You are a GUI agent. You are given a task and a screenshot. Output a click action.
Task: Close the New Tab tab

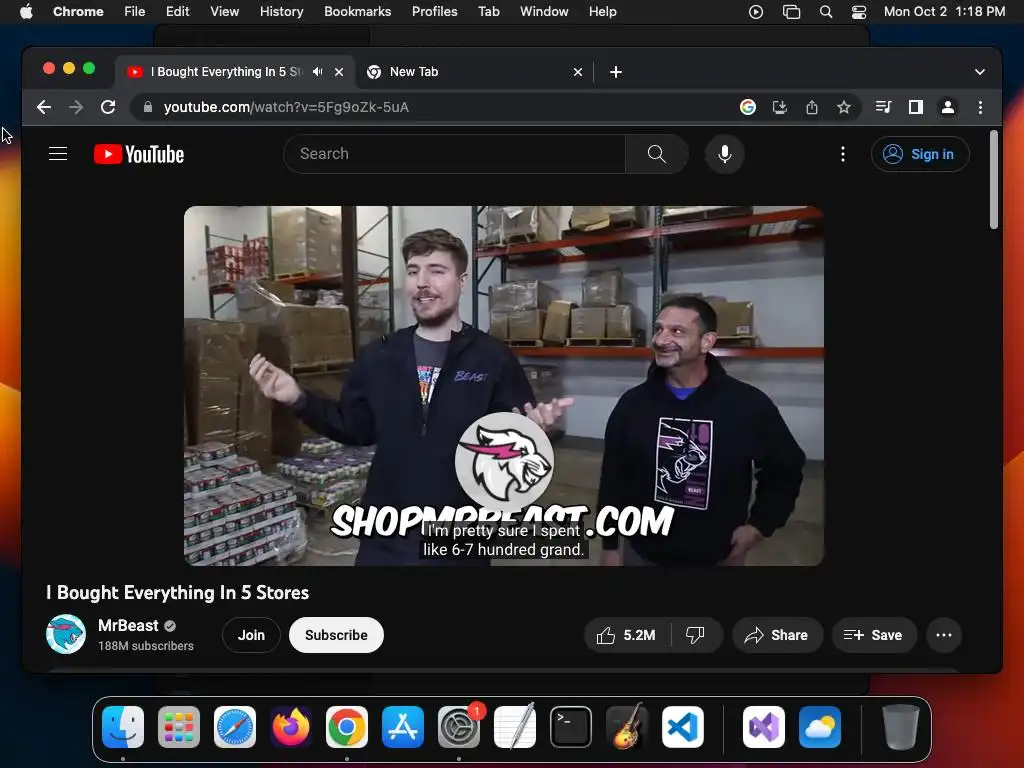point(577,72)
